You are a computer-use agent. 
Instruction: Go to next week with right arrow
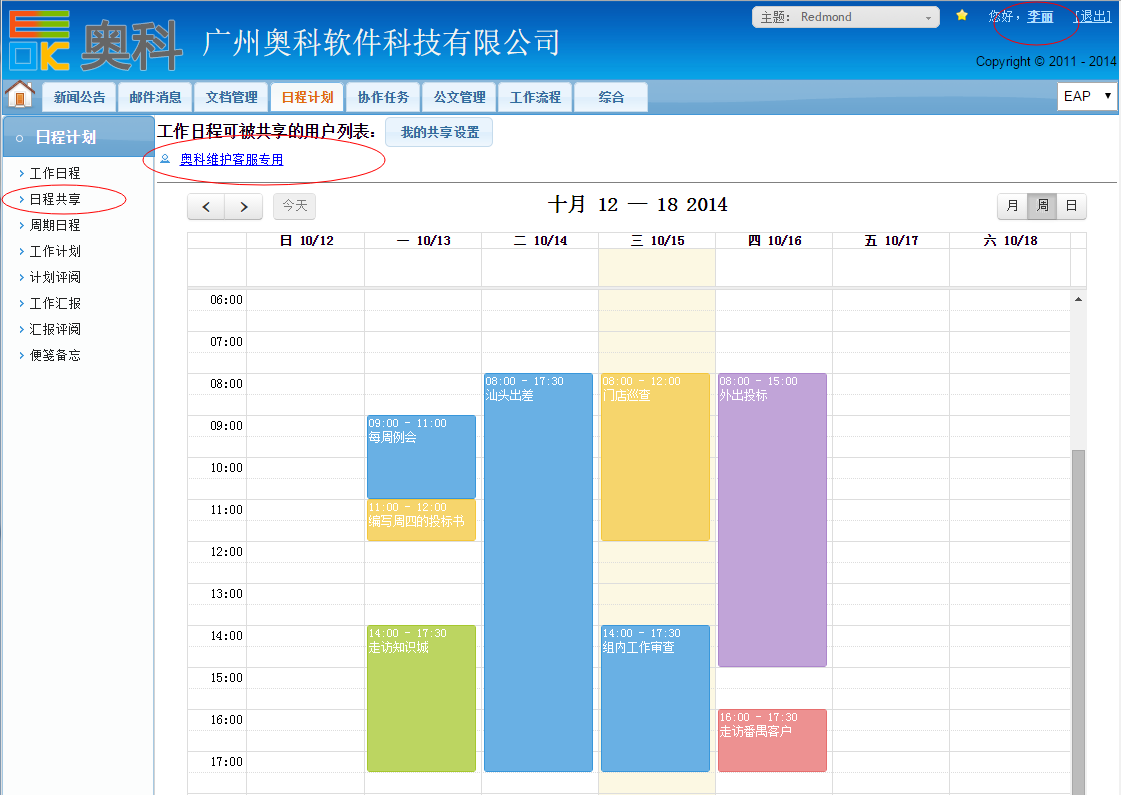[x=244, y=207]
